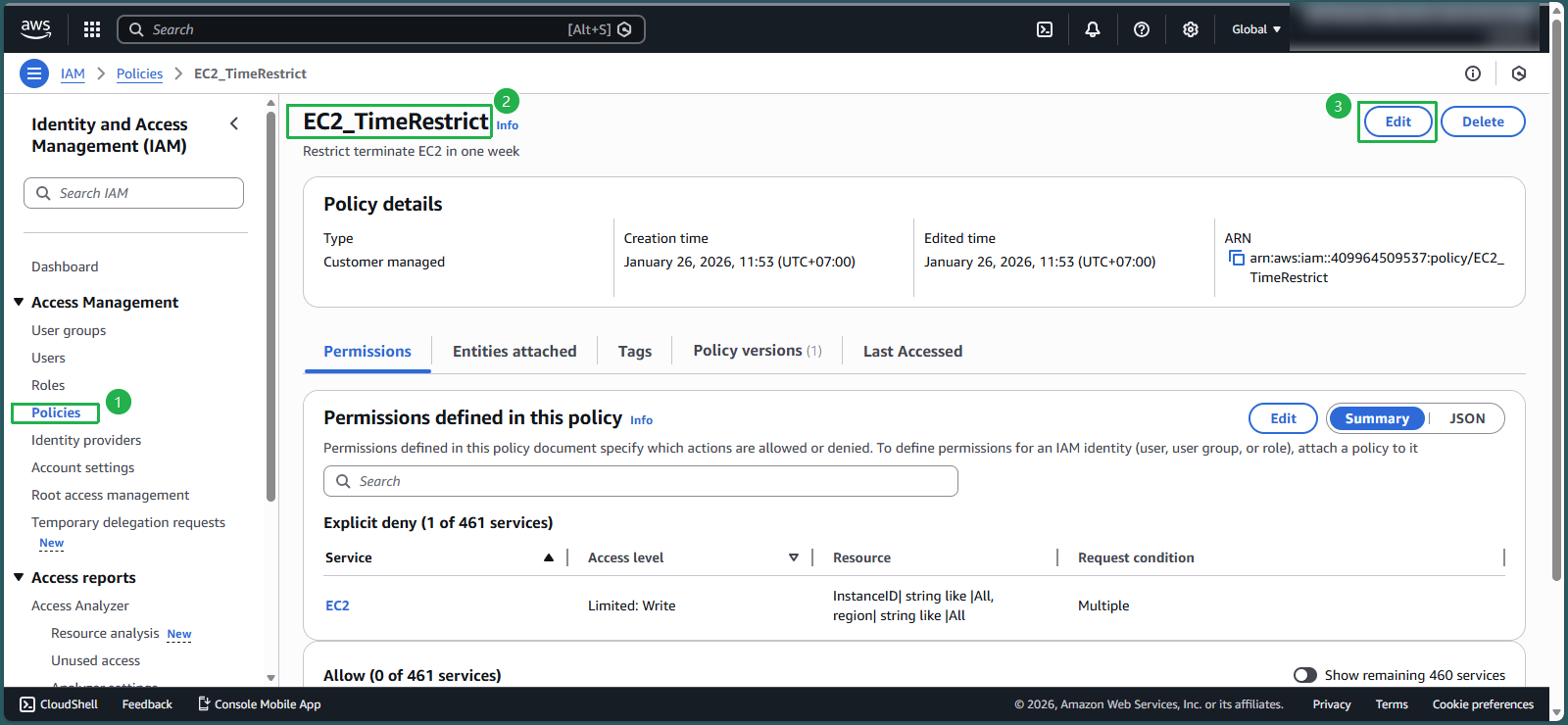Click the Feedback link in footer
The width and height of the screenshot is (1568, 725).
(x=147, y=704)
